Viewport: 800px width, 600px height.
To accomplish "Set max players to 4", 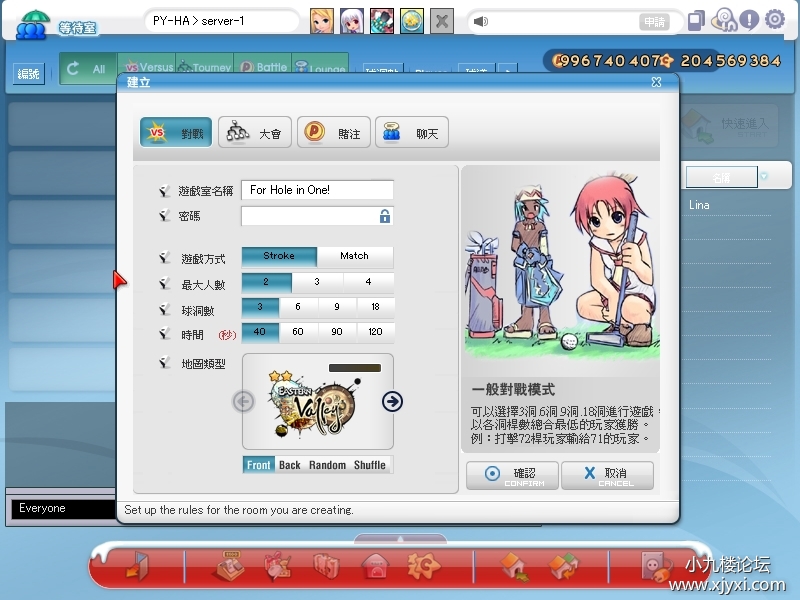I will [368, 283].
